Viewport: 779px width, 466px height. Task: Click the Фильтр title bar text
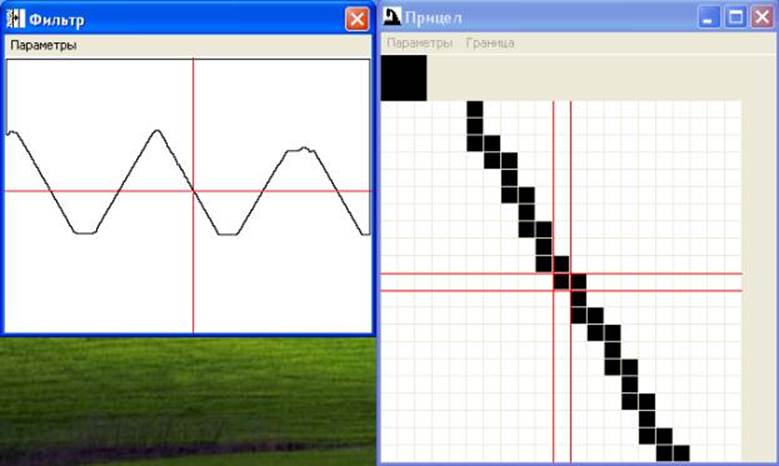(x=57, y=20)
